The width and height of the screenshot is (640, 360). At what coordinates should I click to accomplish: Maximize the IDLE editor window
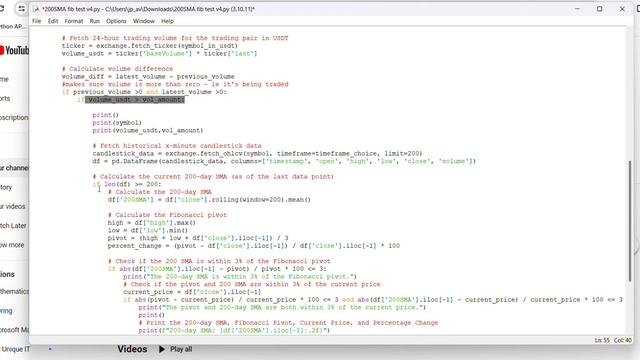[x=599, y=9]
